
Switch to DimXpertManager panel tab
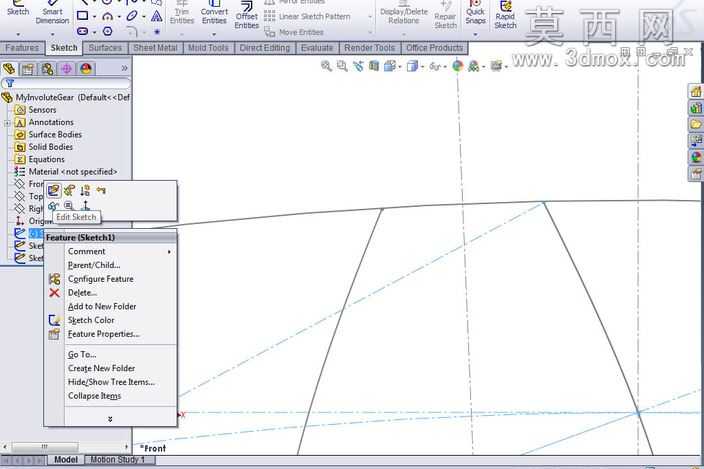66,69
